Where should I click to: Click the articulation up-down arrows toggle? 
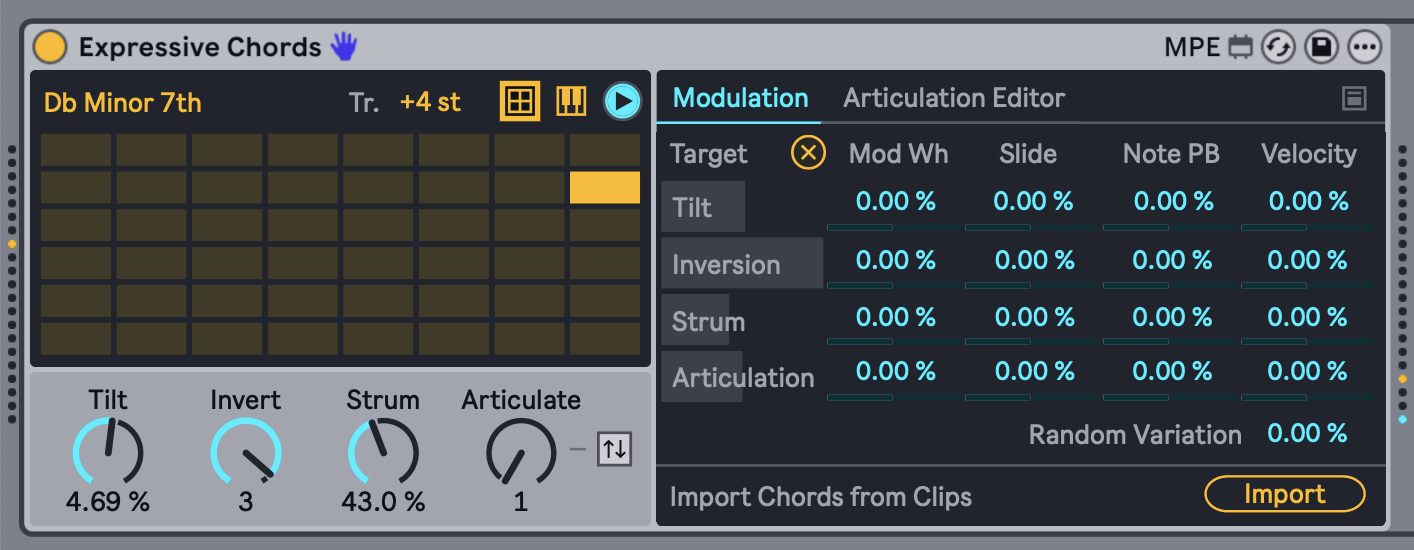(614, 449)
